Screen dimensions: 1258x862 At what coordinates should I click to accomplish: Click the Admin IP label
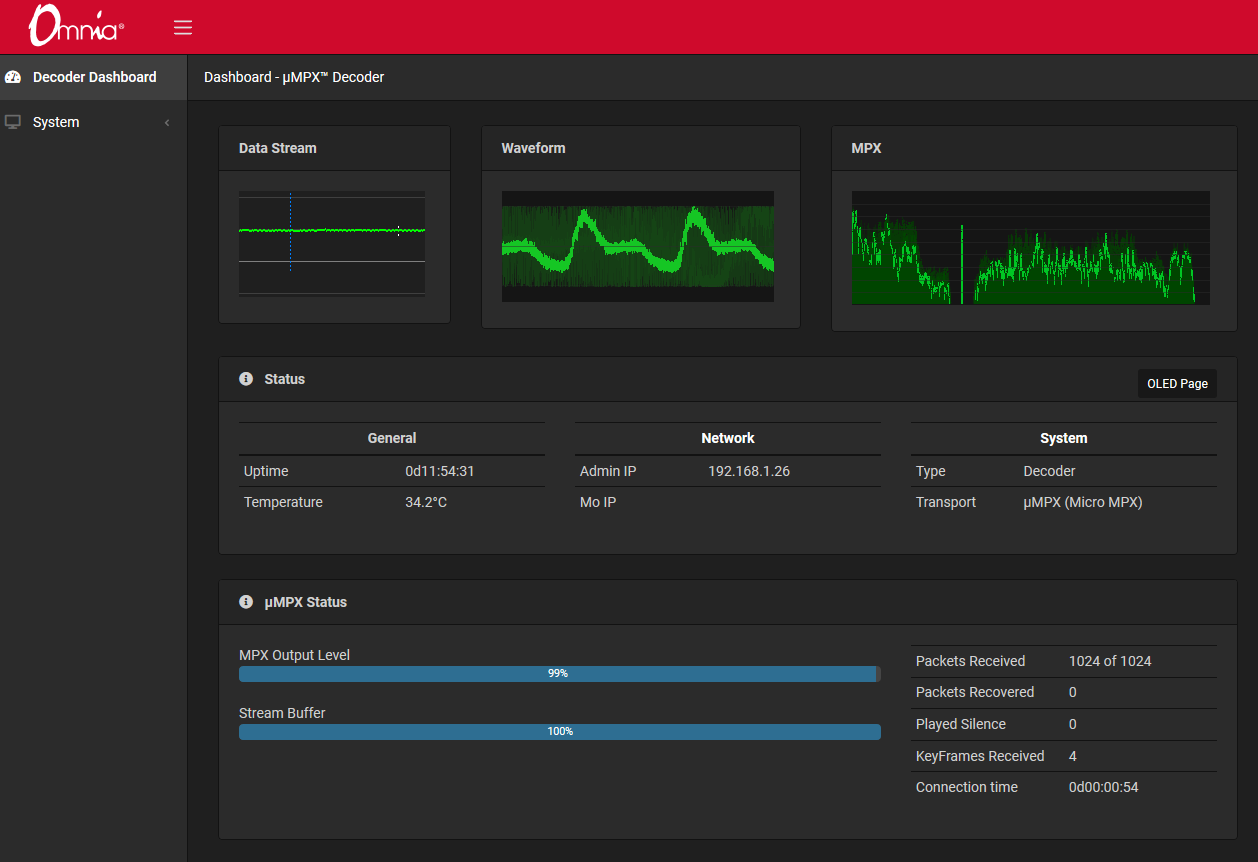(x=608, y=471)
